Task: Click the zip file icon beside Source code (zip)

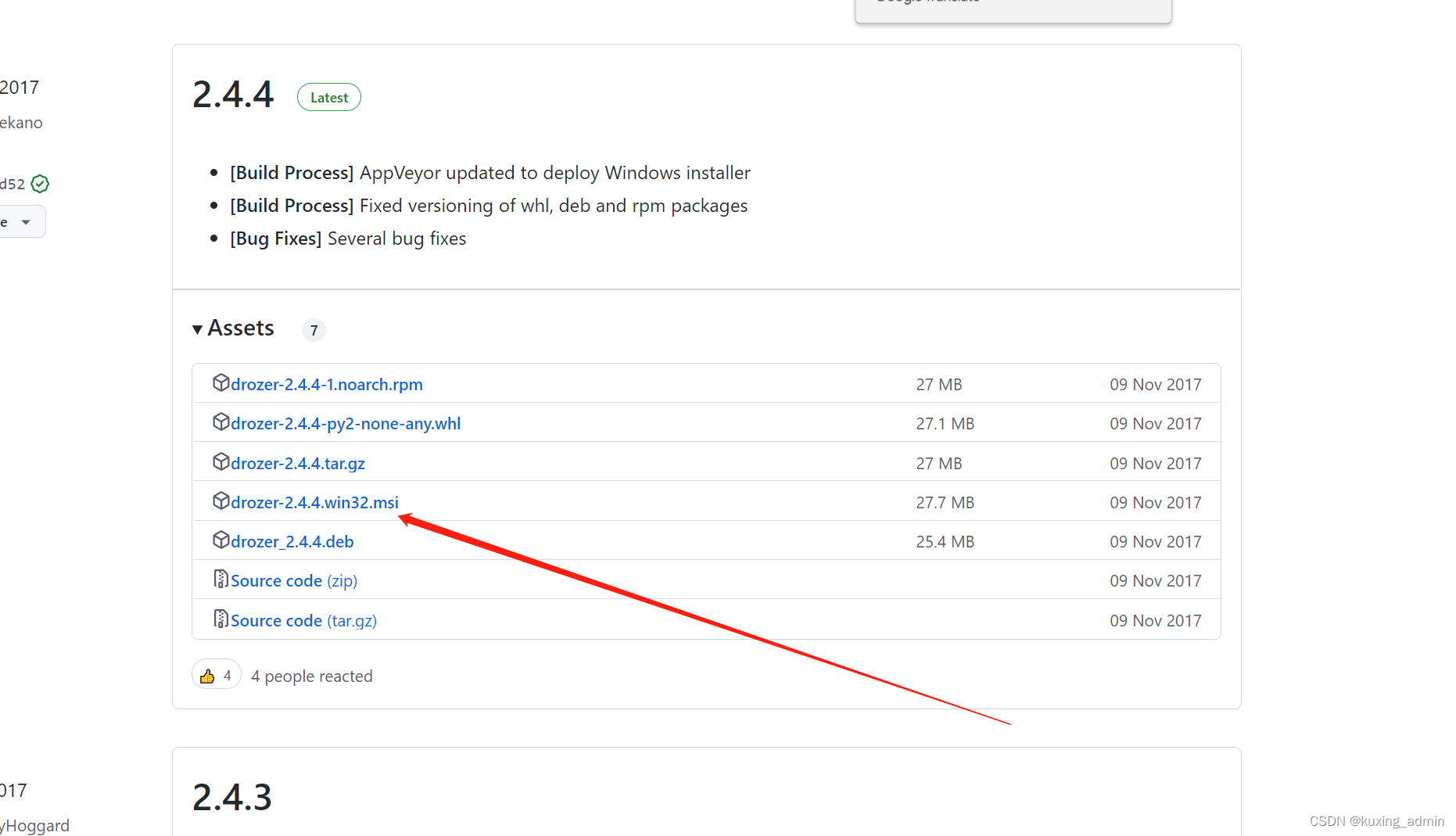Action: tap(221, 579)
